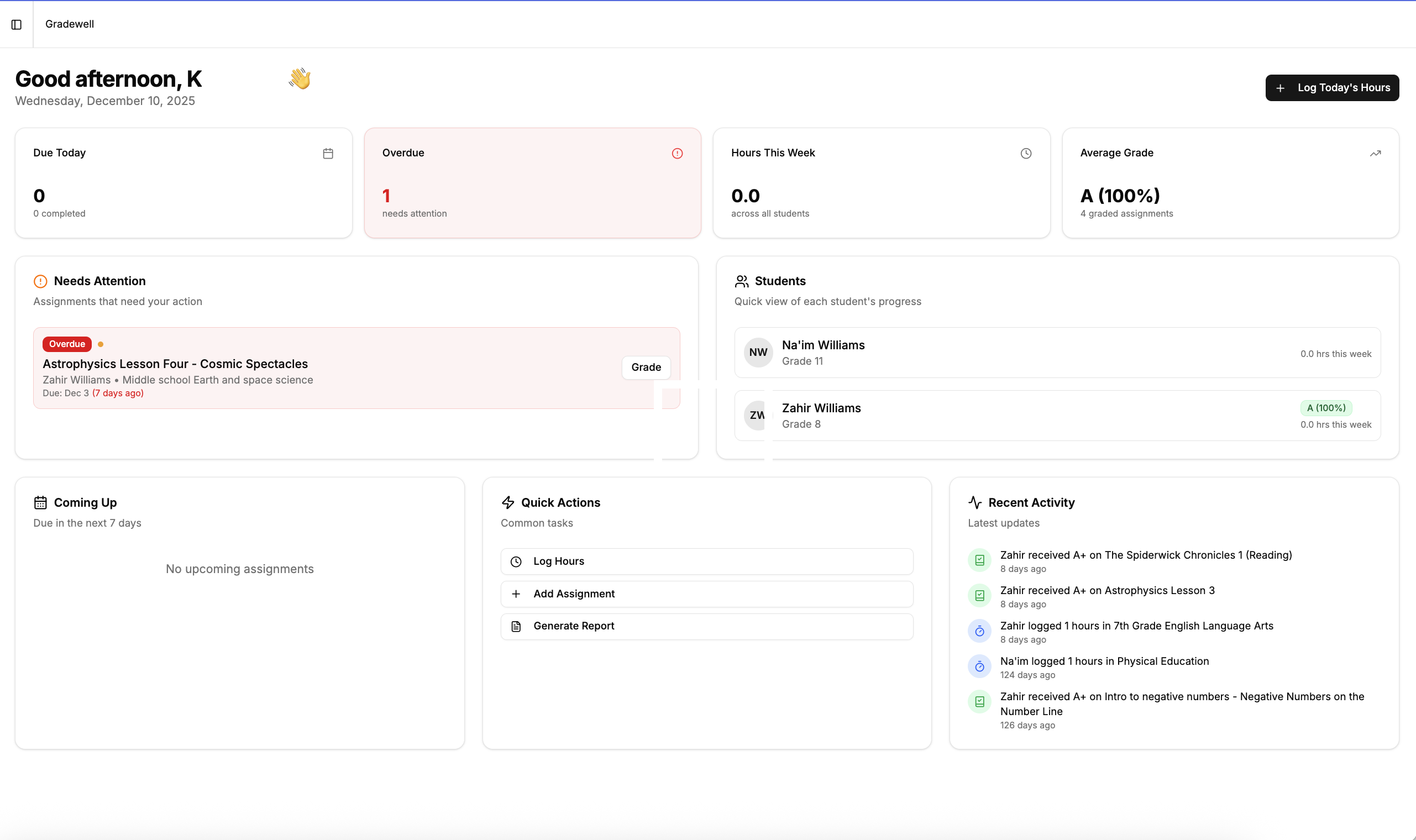Open the Add Assignment quick action
This screenshot has width=1416, height=840.
click(706, 593)
